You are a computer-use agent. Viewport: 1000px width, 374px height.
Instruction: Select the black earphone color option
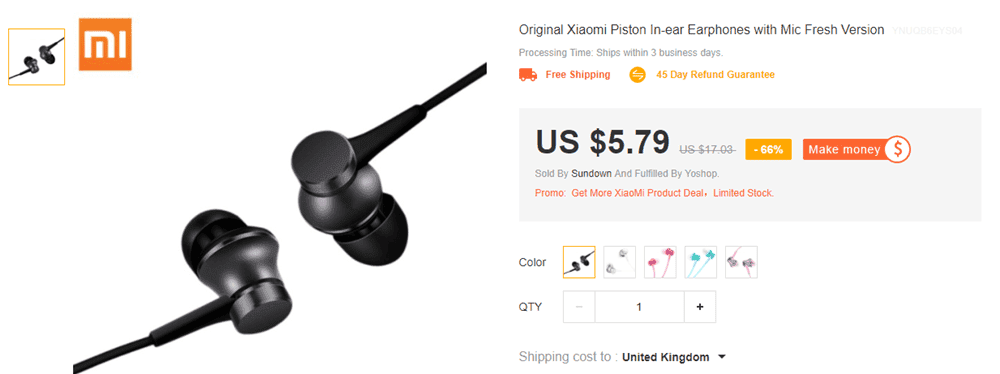579,262
